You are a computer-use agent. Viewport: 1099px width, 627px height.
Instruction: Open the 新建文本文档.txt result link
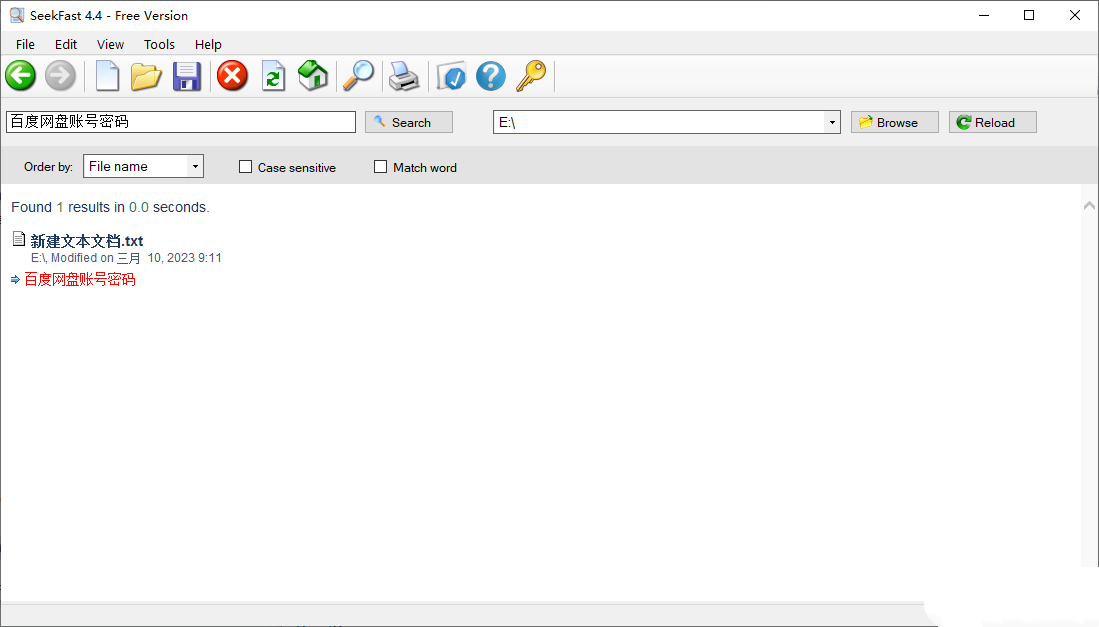pos(87,241)
